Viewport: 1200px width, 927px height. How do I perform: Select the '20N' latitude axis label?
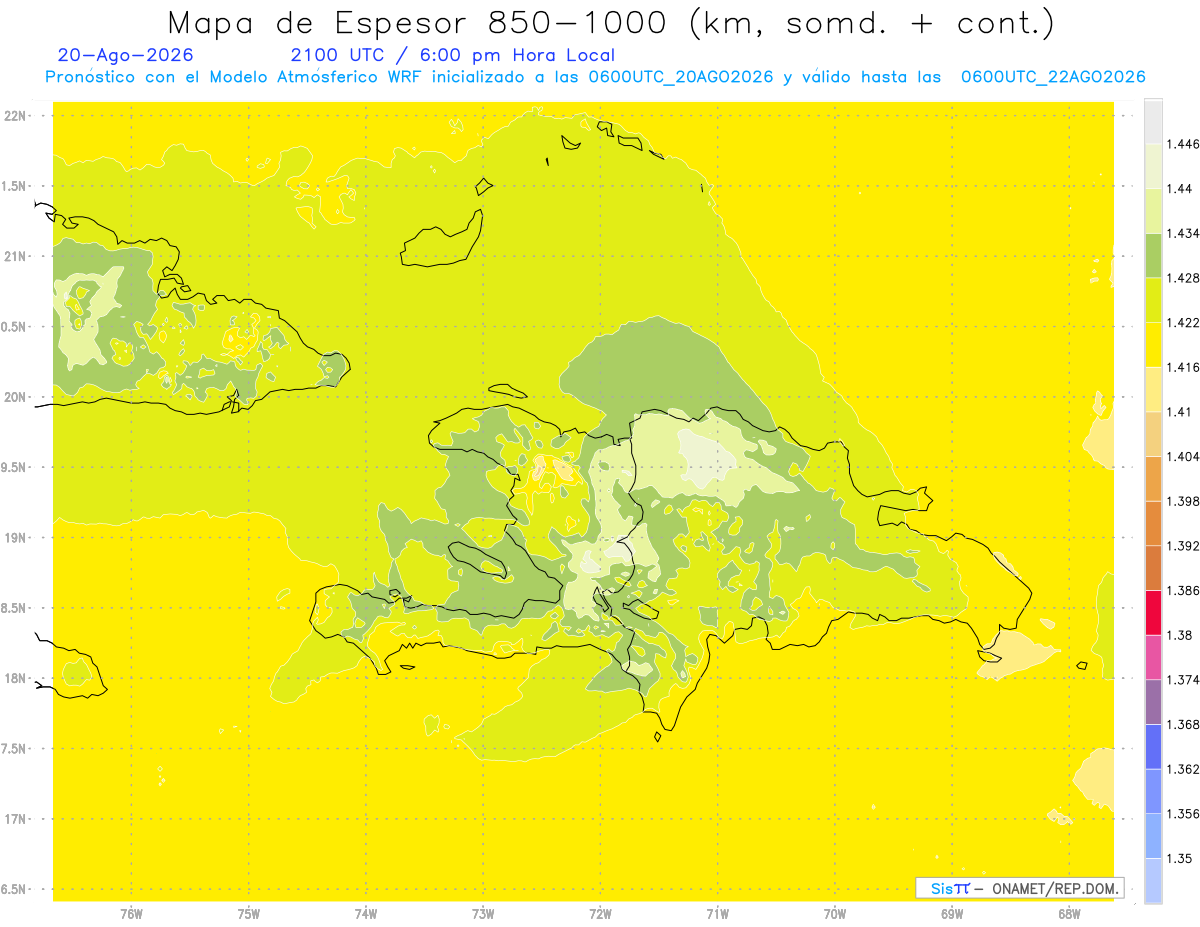pos(16,397)
